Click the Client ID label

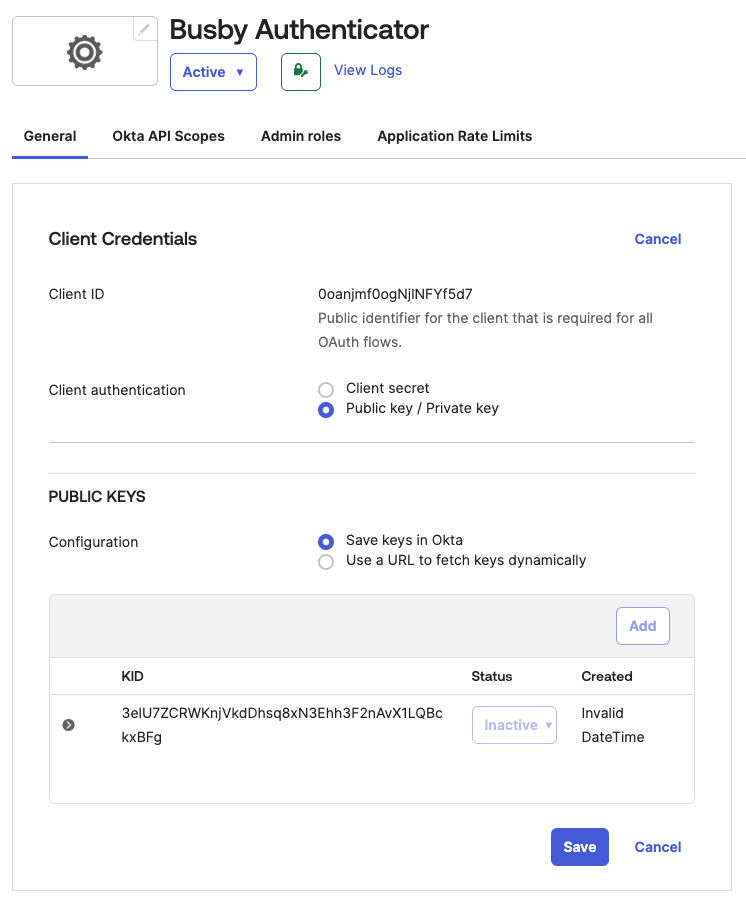click(x=76, y=294)
